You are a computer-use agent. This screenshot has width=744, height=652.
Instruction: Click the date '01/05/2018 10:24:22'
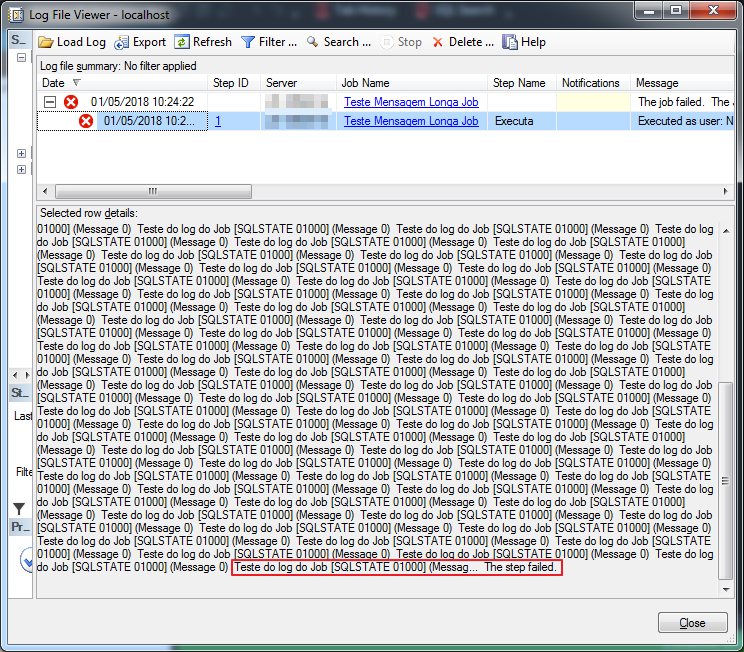point(142,102)
